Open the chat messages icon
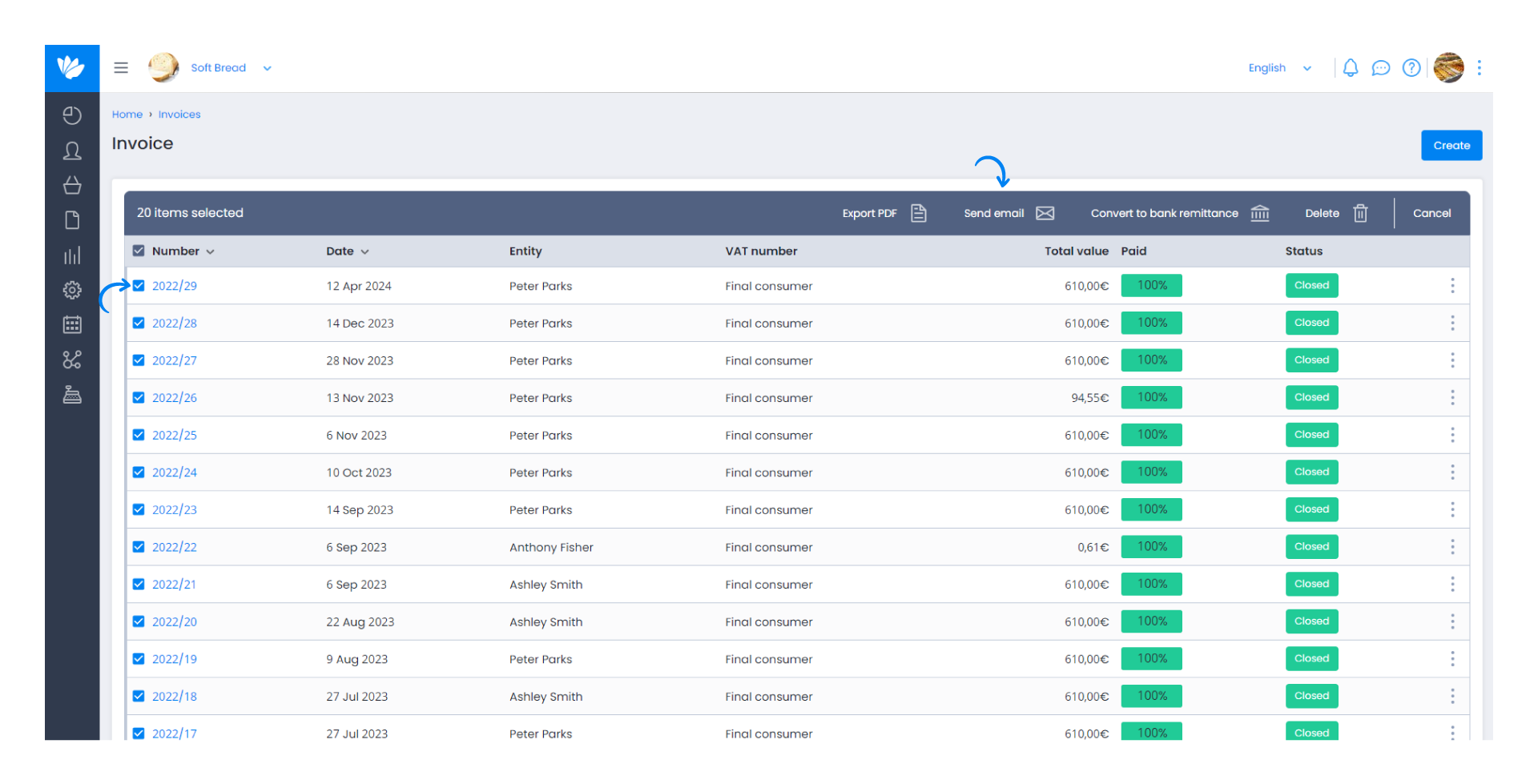This screenshot has height=784, width=1538. click(x=1381, y=68)
